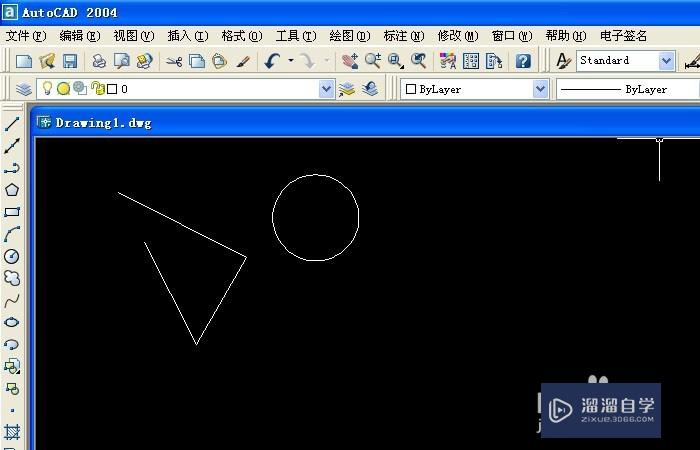Screen dimensions: 700x450
Task: Toggle layer 0 lock padlock
Action: (x=97, y=88)
